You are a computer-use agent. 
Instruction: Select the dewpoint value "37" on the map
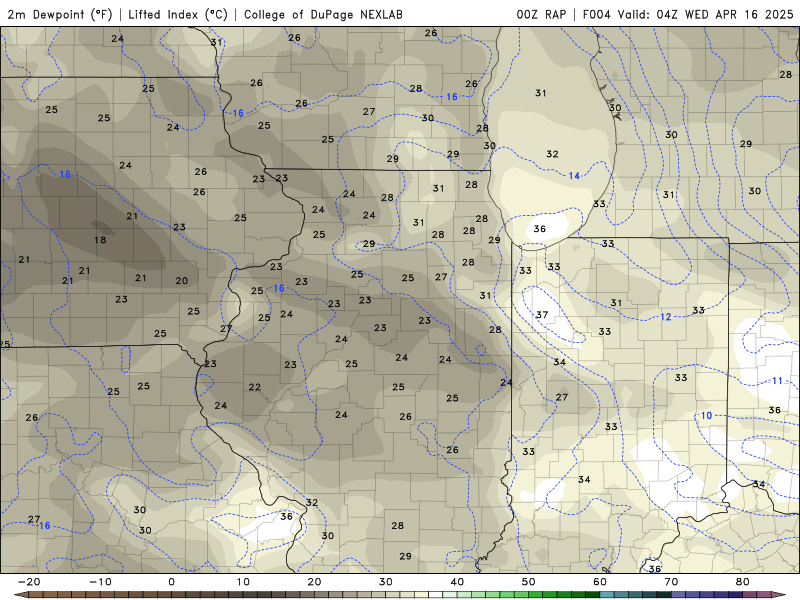(542, 315)
